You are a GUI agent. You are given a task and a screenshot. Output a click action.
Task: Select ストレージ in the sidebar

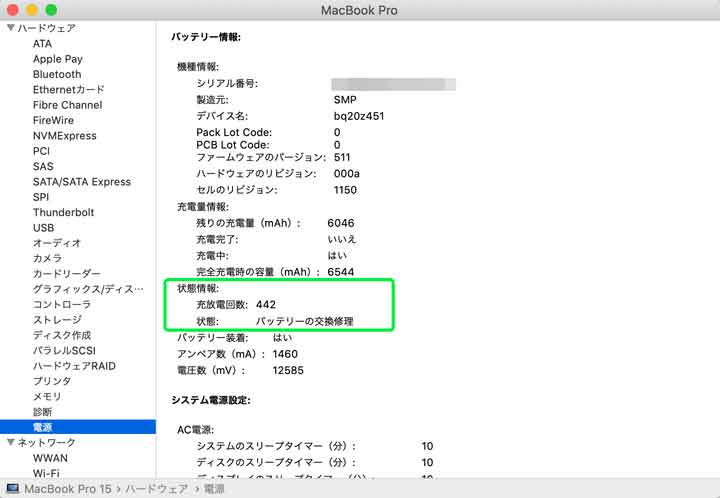[57, 320]
